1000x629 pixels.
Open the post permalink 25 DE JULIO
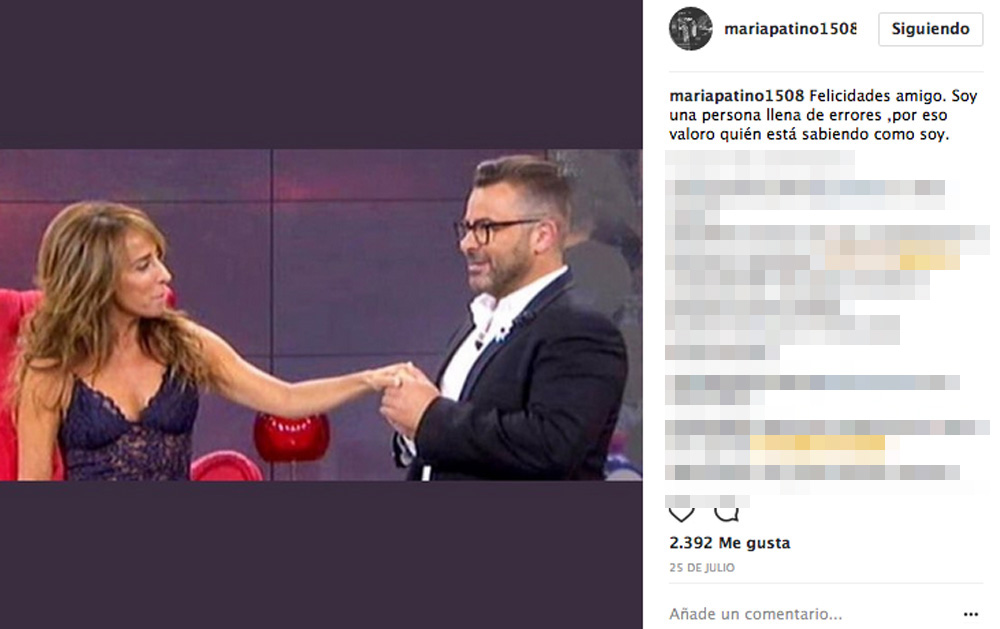[x=702, y=568]
